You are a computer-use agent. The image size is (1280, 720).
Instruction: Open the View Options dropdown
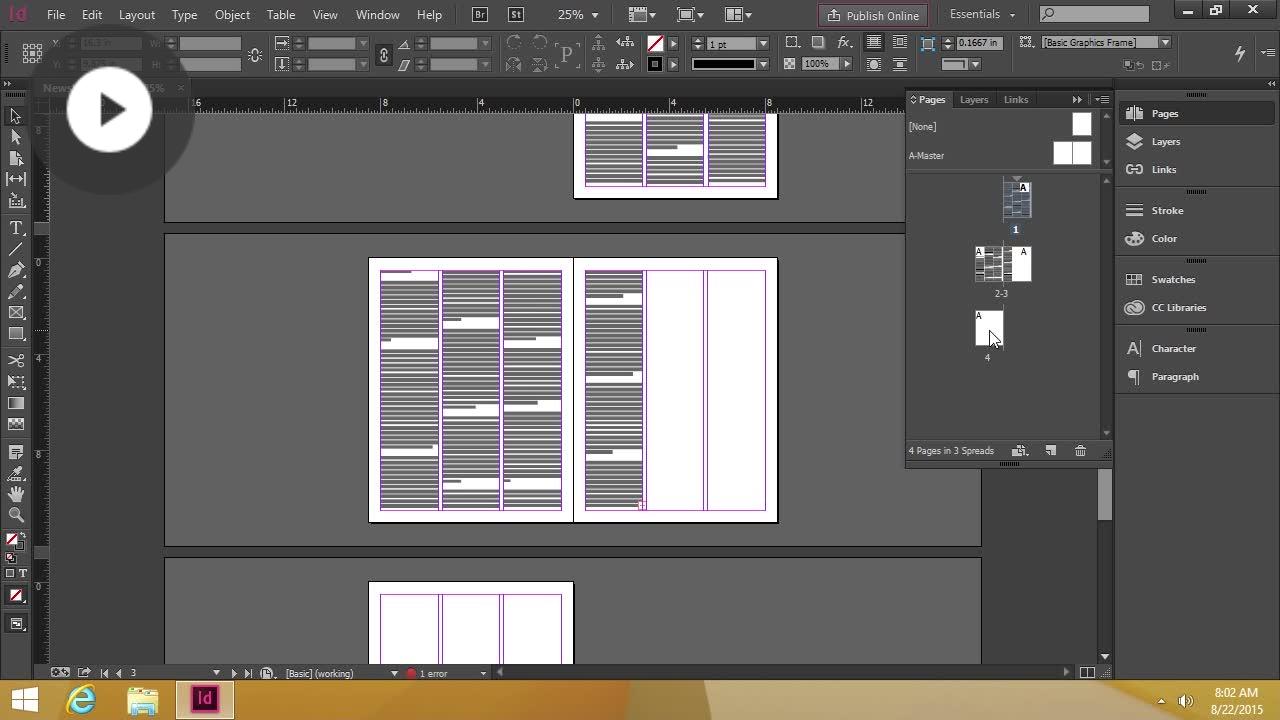click(643, 15)
